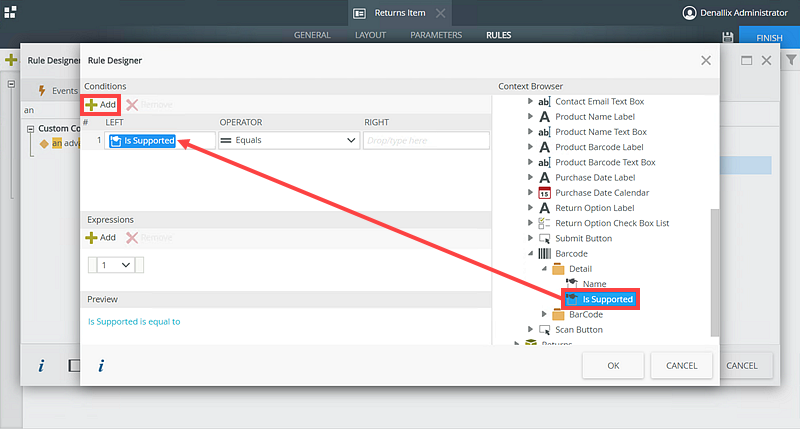Confirm the rule with OK button
The width and height of the screenshot is (800, 429).
[613, 365]
